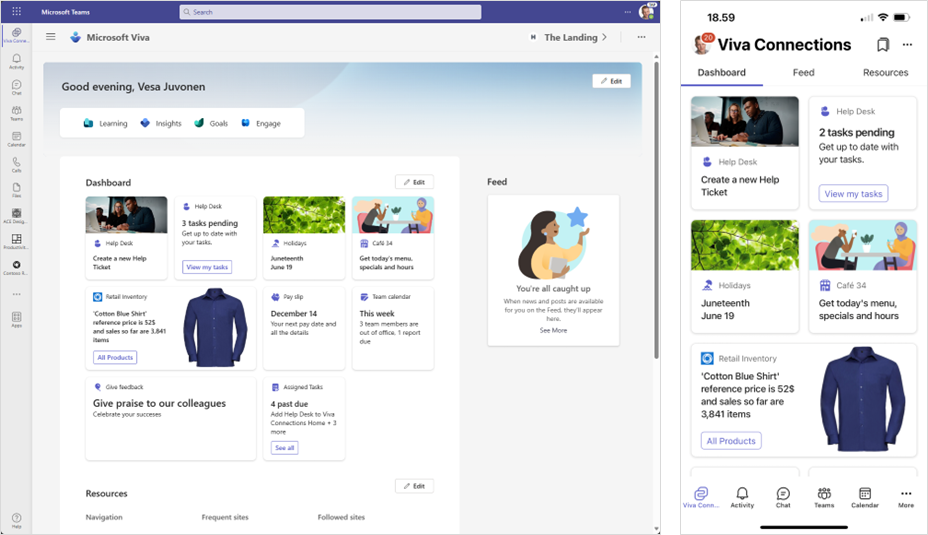Click See all on Assigned Tasks card

[284, 448]
